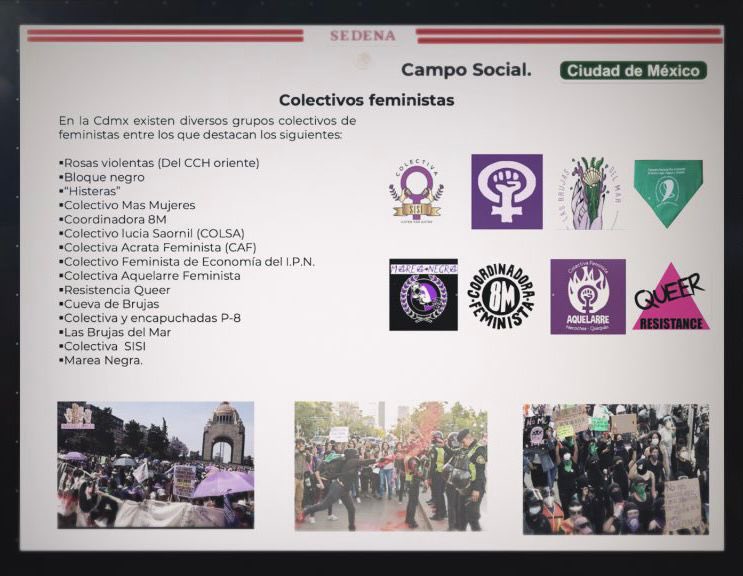Viewport: 743px width, 576px height.
Task: Click the green bandana pañuelo image
Action: click(668, 194)
